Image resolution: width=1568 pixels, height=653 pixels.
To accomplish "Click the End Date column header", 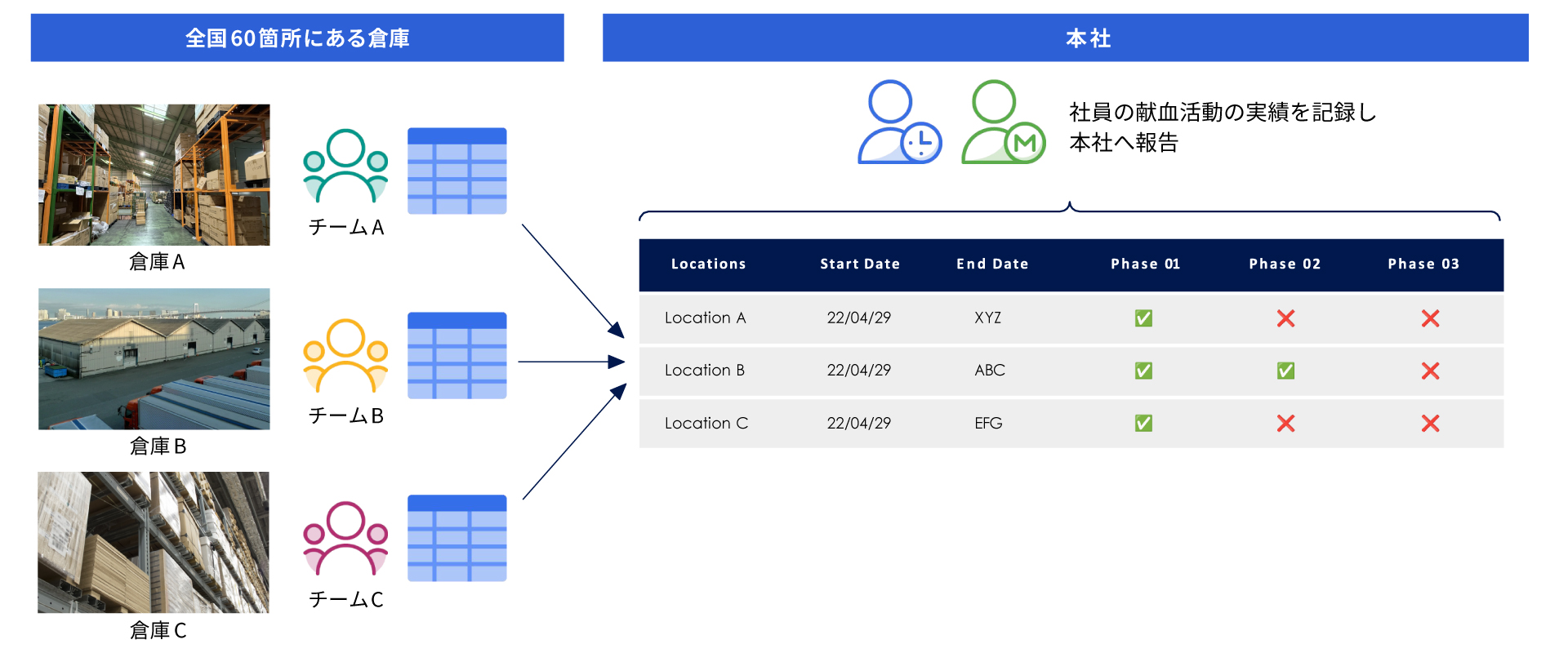I will pyautogui.click(x=992, y=264).
